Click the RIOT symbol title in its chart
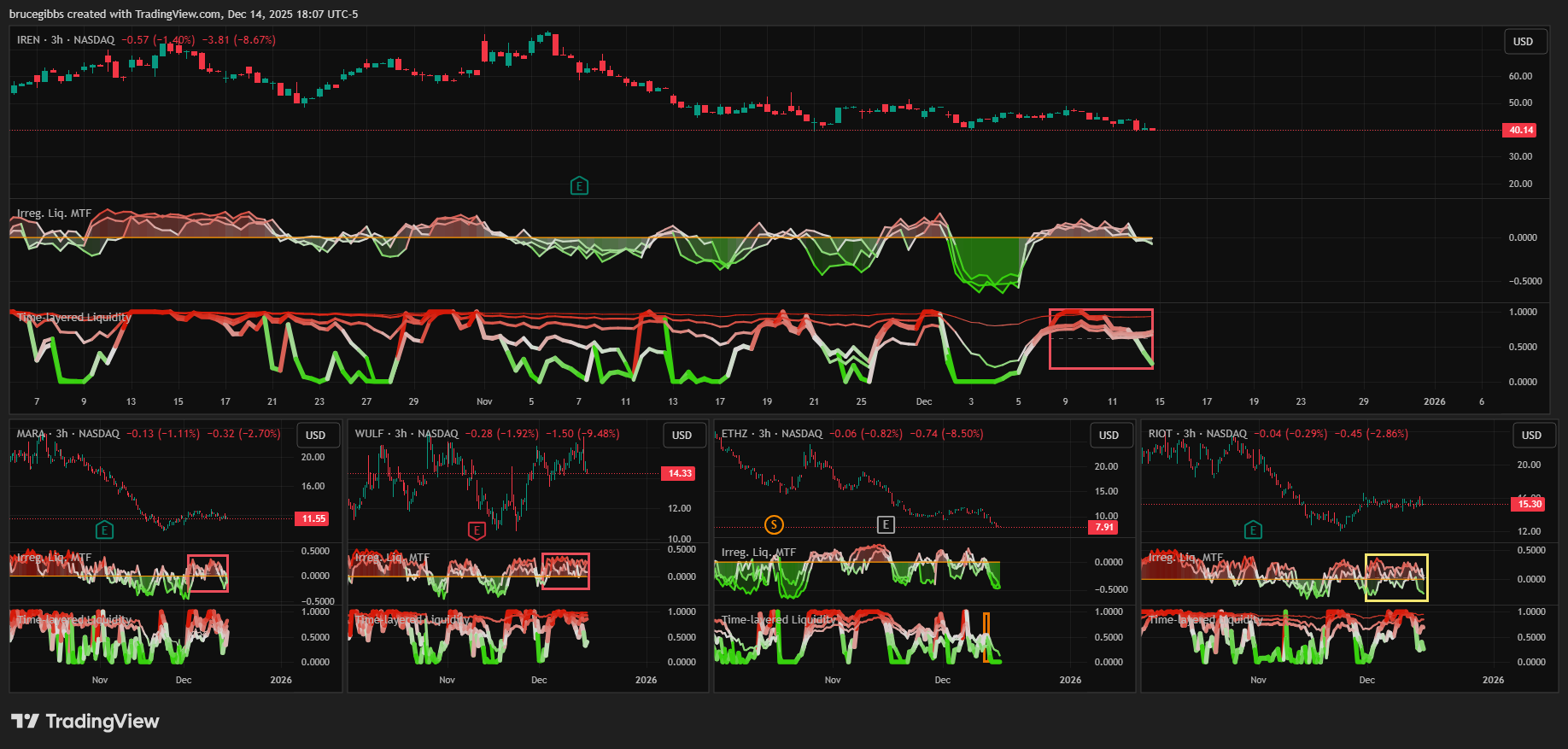 pyautogui.click(x=1160, y=434)
